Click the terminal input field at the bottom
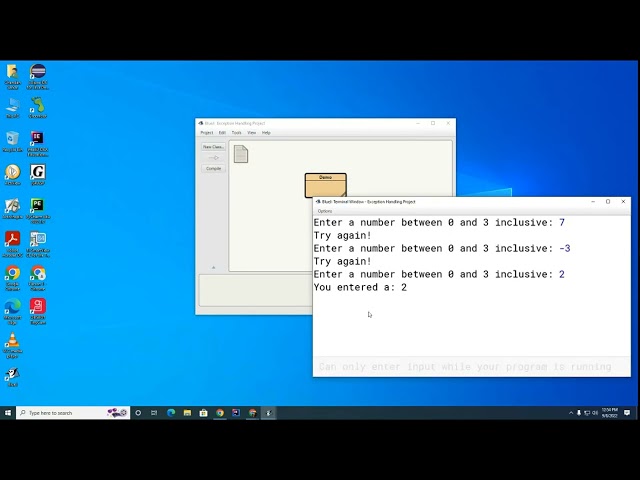This screenshot has width=640, height=480. (471, 367)
